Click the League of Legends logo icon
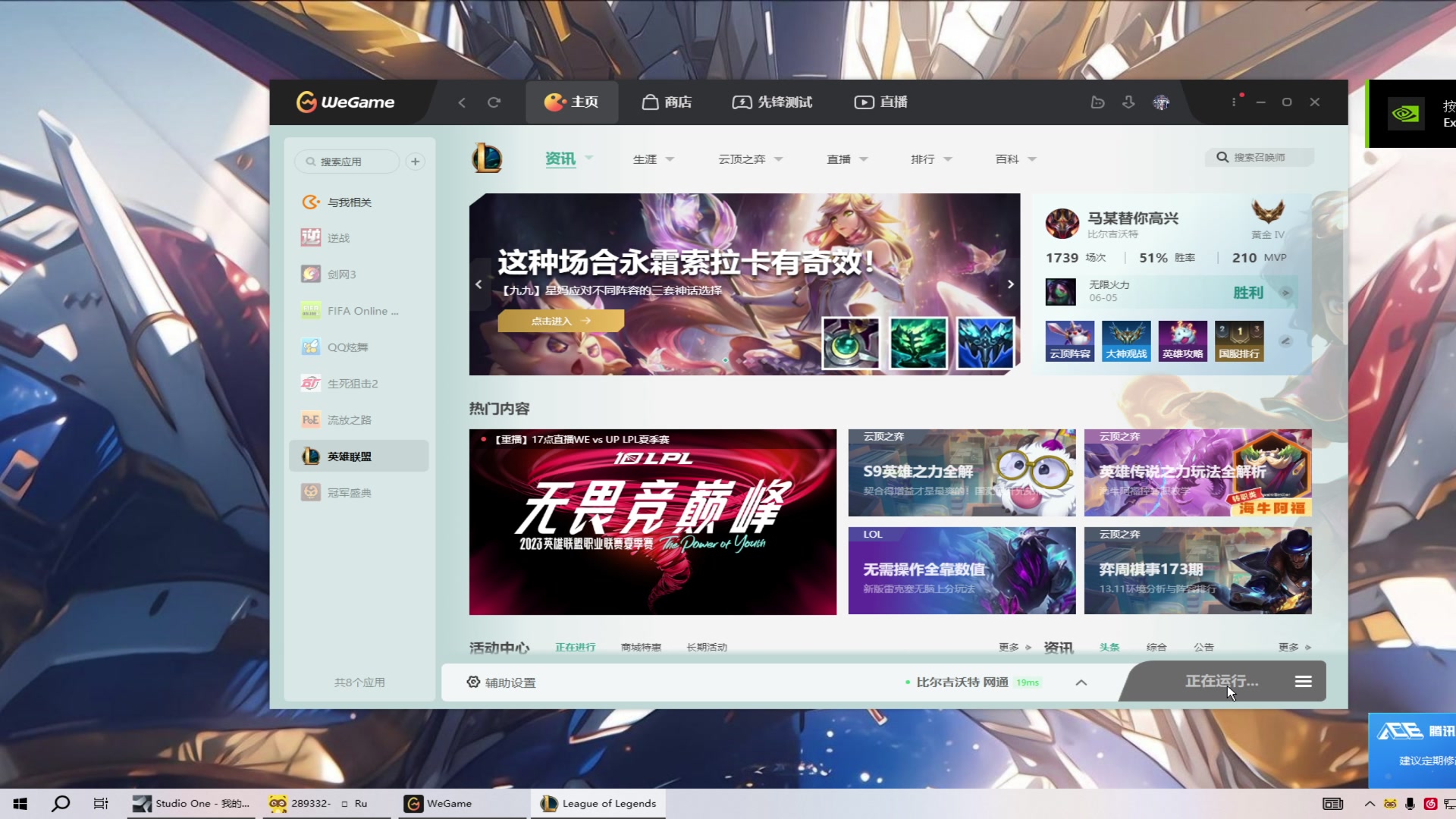Viewport: 1456px width, 819px height. (x=487, y=158)
